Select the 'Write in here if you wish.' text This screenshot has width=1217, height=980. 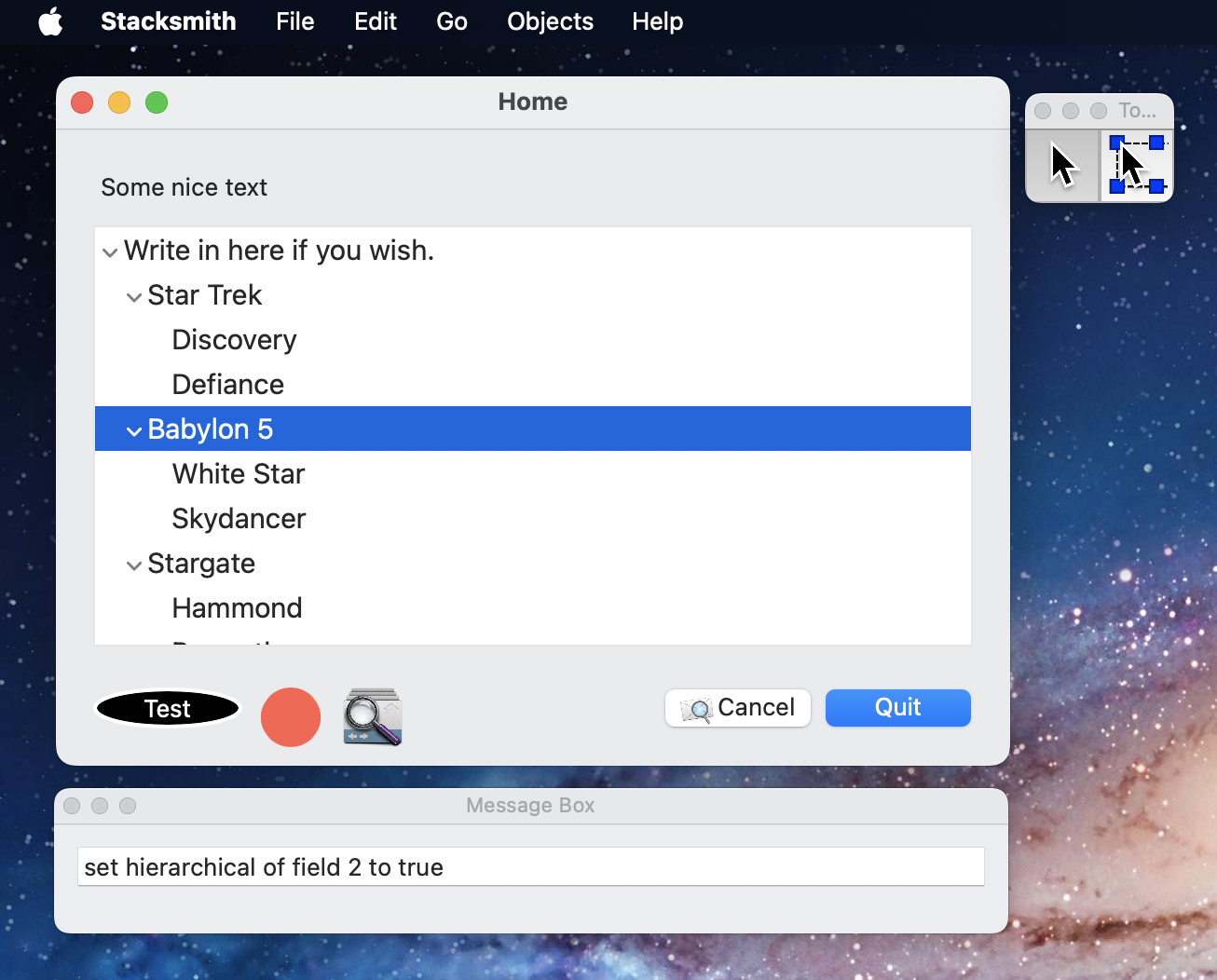280,251
